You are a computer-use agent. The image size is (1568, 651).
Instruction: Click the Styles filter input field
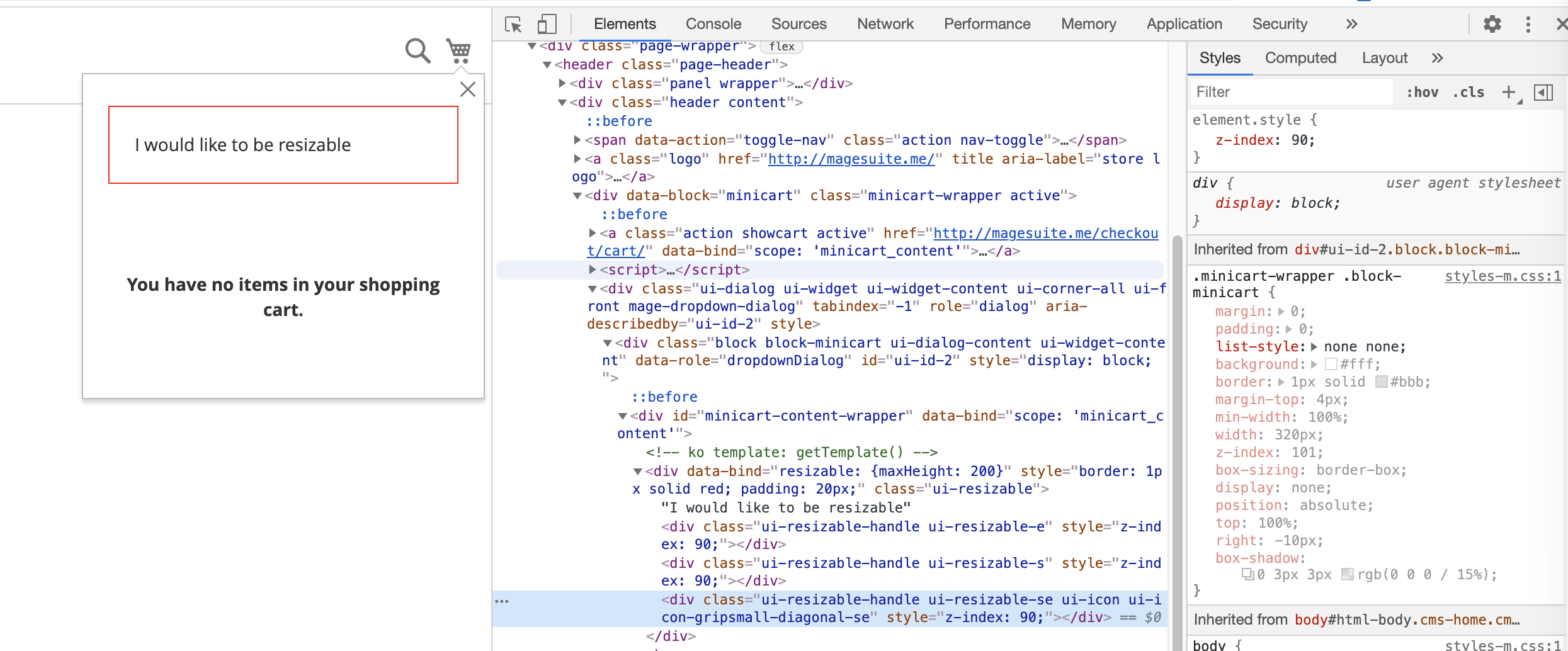point(1291,92)
